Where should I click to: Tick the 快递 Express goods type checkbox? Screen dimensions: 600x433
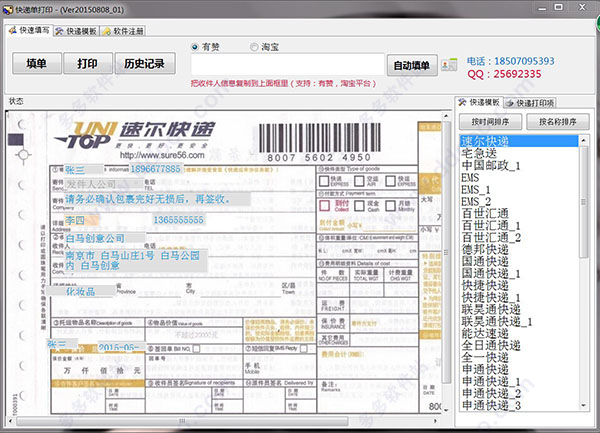pos(324,181)
